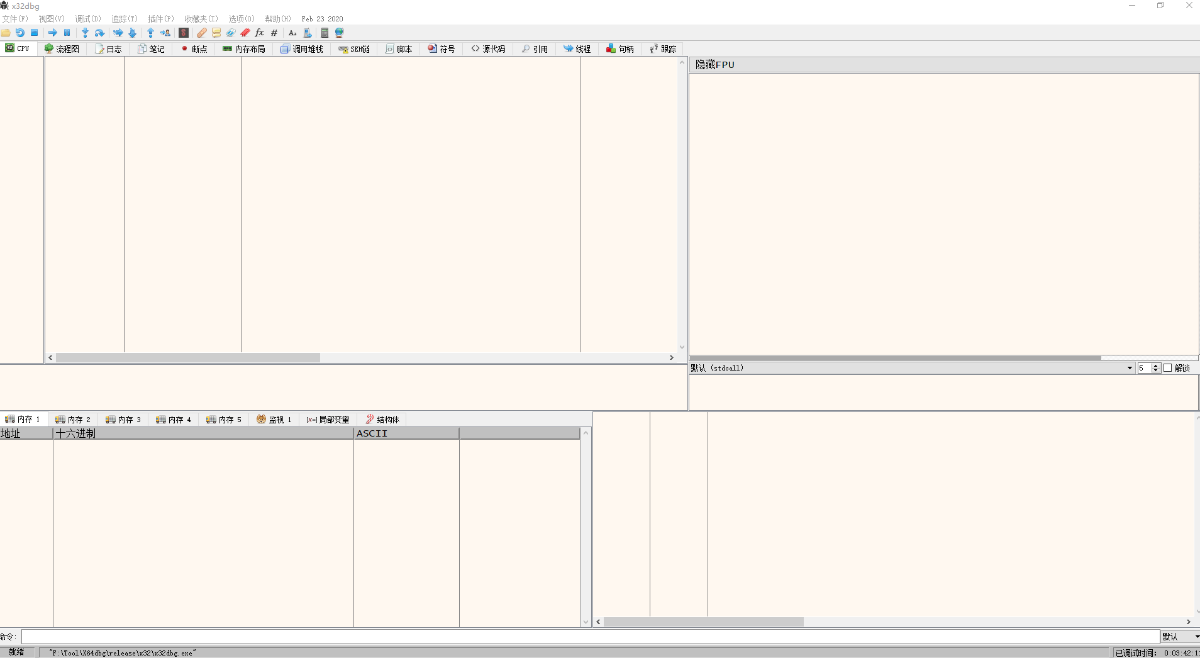Viewport: 1200px width, 658px height.
Task: Open the 默认 (stdcall) calling convention dropdown
Action: pyautogui.click(x=911, y=368)
